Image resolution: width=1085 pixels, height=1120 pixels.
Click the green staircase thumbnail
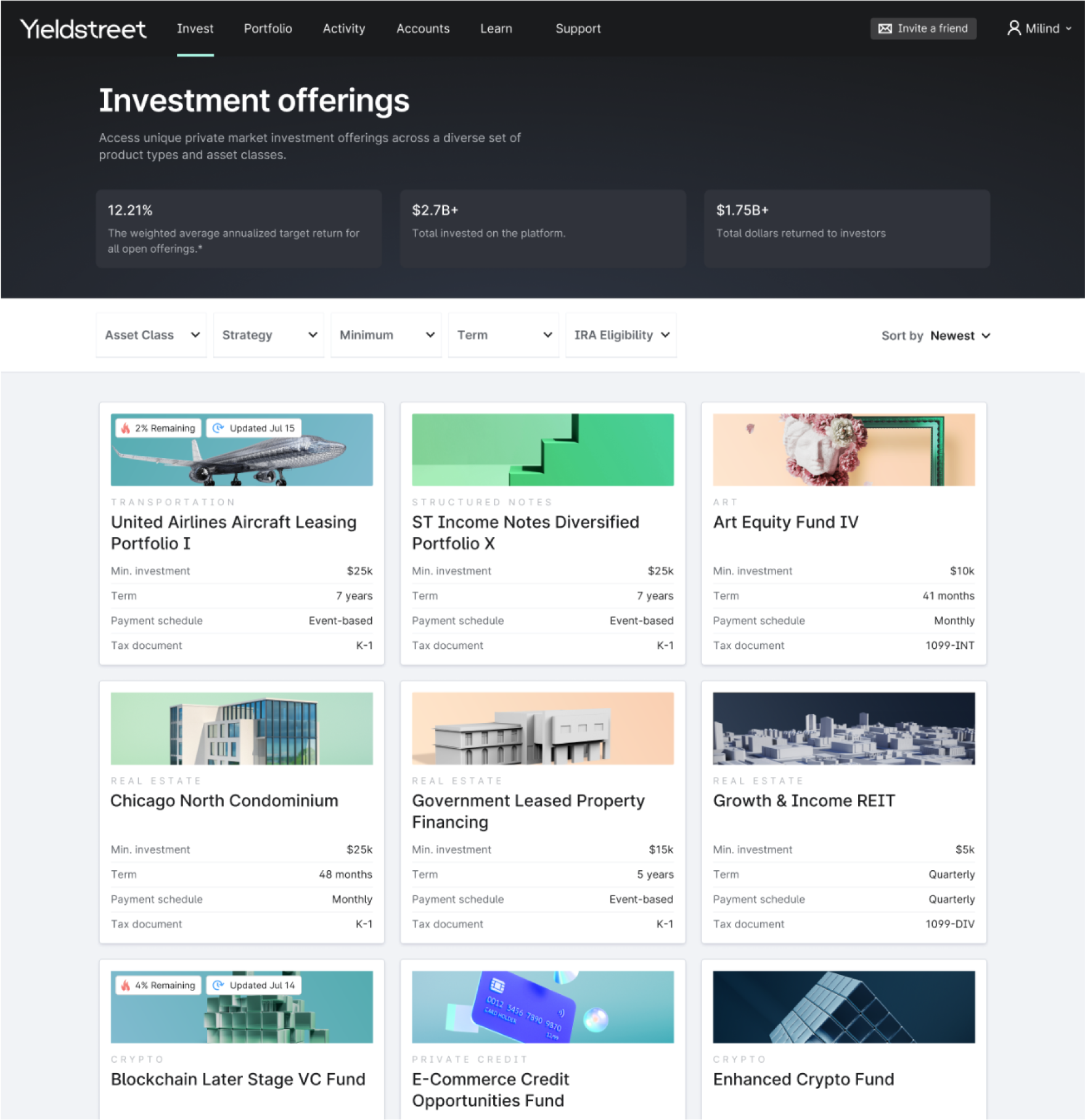pos(542,450)
